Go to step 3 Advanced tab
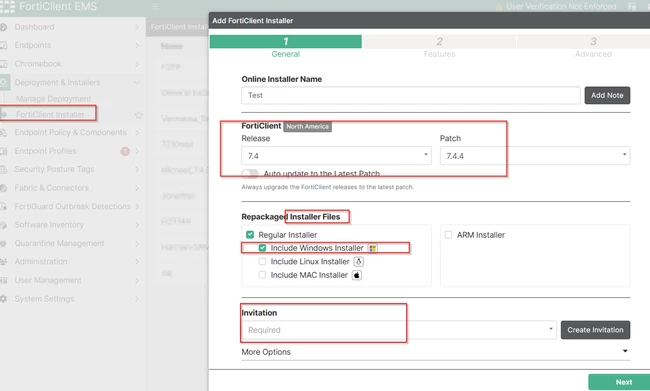 tap(593, 46)
